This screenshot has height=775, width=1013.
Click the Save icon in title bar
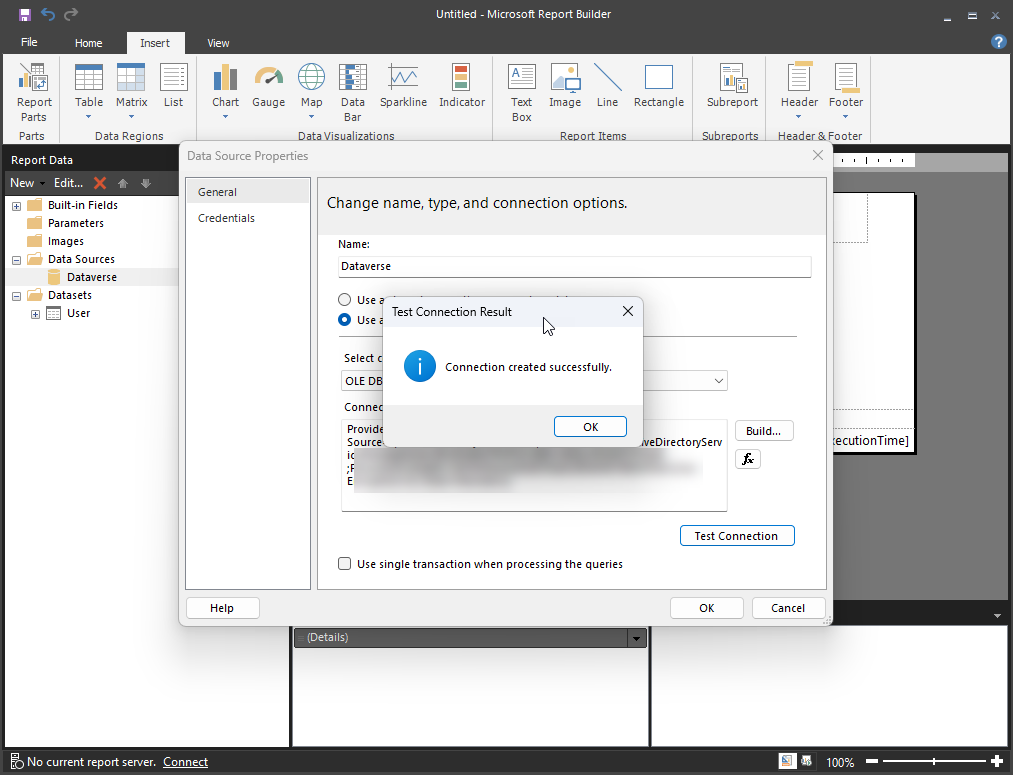click(x=25, y=14)
